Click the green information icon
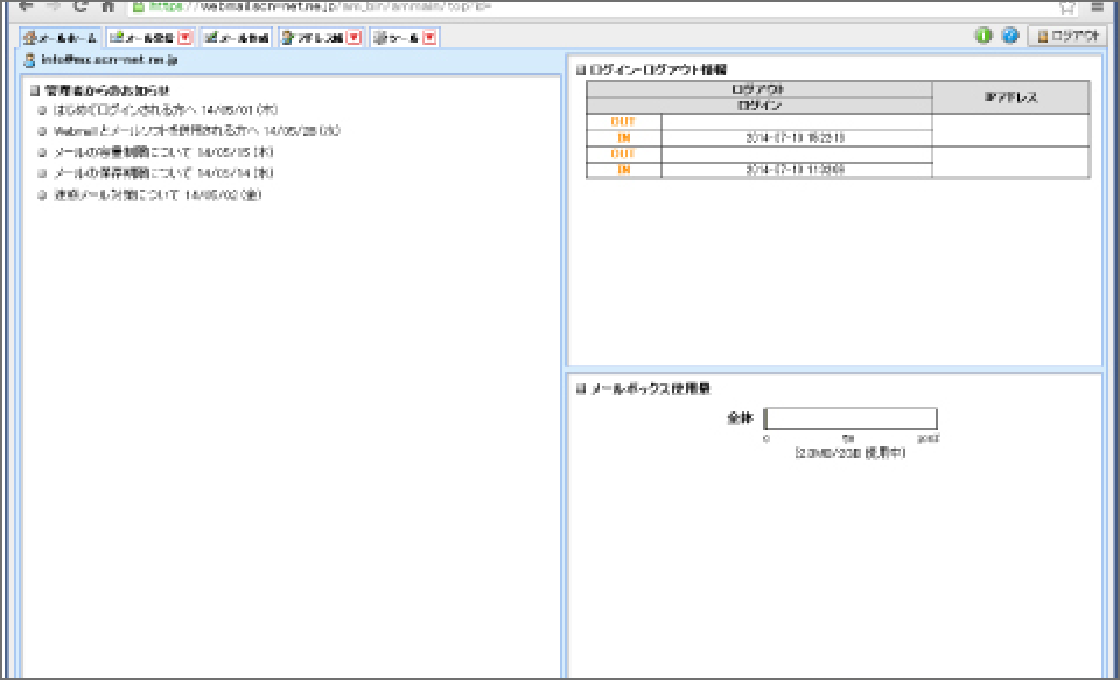Image resolution: width=1120 pixels, height=680 pixels. [x=983, y=36]
